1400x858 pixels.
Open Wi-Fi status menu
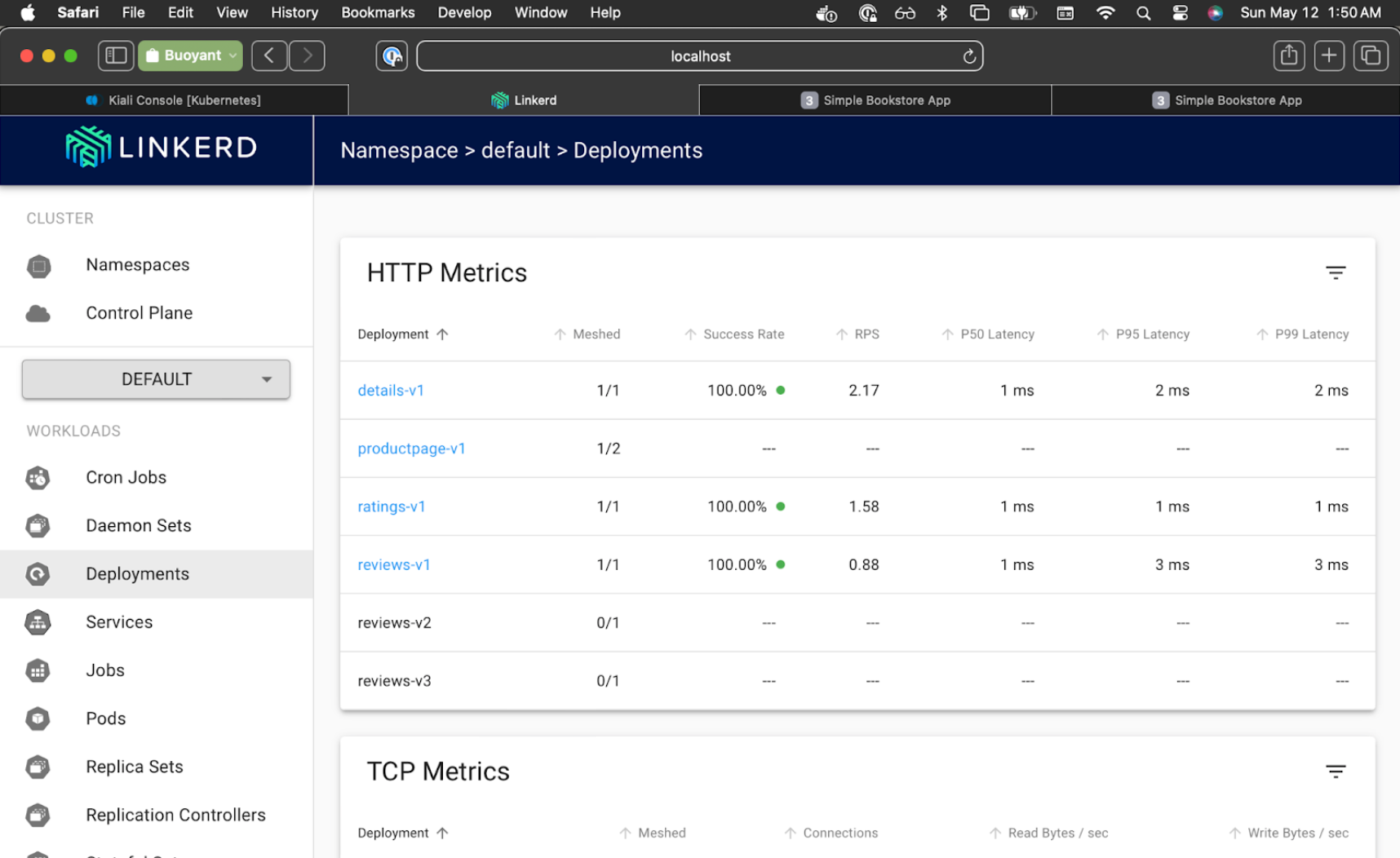pos(1105,13)
